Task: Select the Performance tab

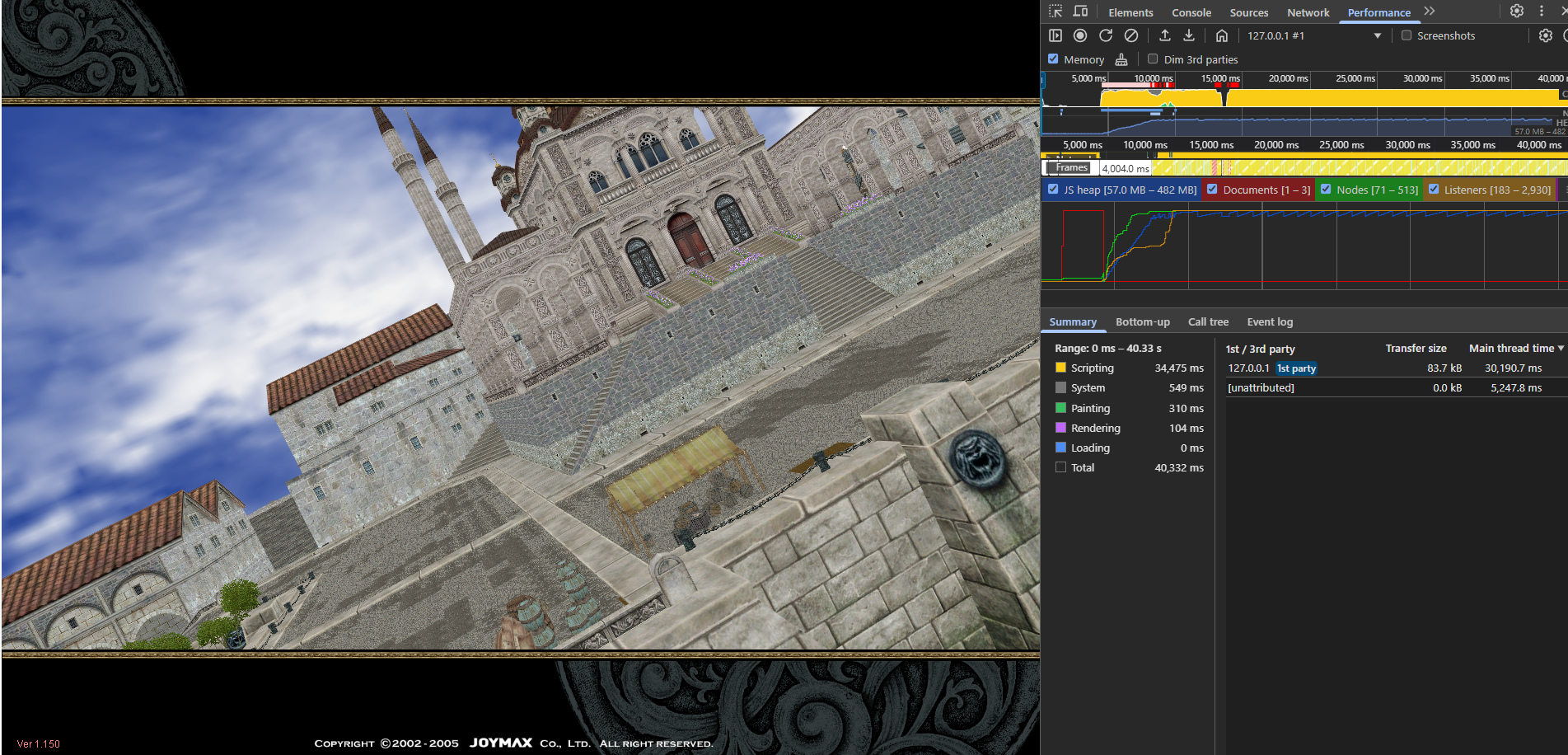Action: pos(1379,12)
